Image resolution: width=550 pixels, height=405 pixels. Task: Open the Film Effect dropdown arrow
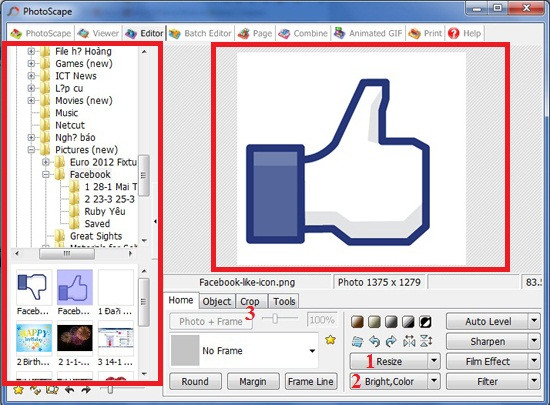point(534,361)
